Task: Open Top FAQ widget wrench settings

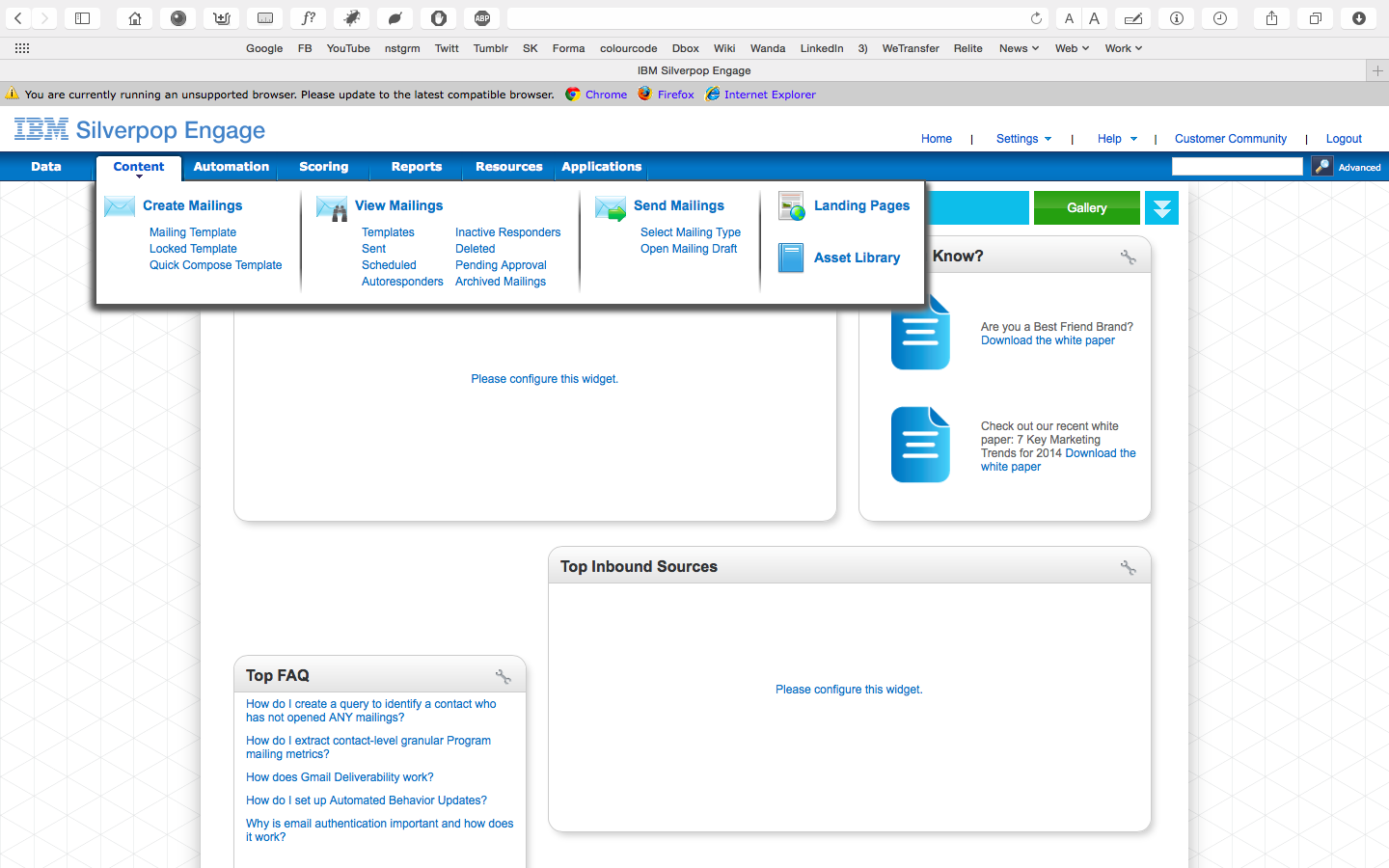Action: tap(503, 677)
